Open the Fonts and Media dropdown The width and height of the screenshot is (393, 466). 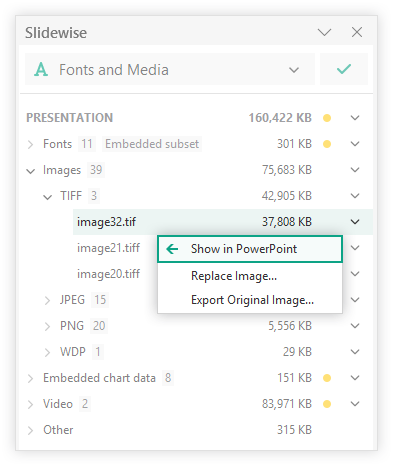pyautogui.click(x=170, y=69)
